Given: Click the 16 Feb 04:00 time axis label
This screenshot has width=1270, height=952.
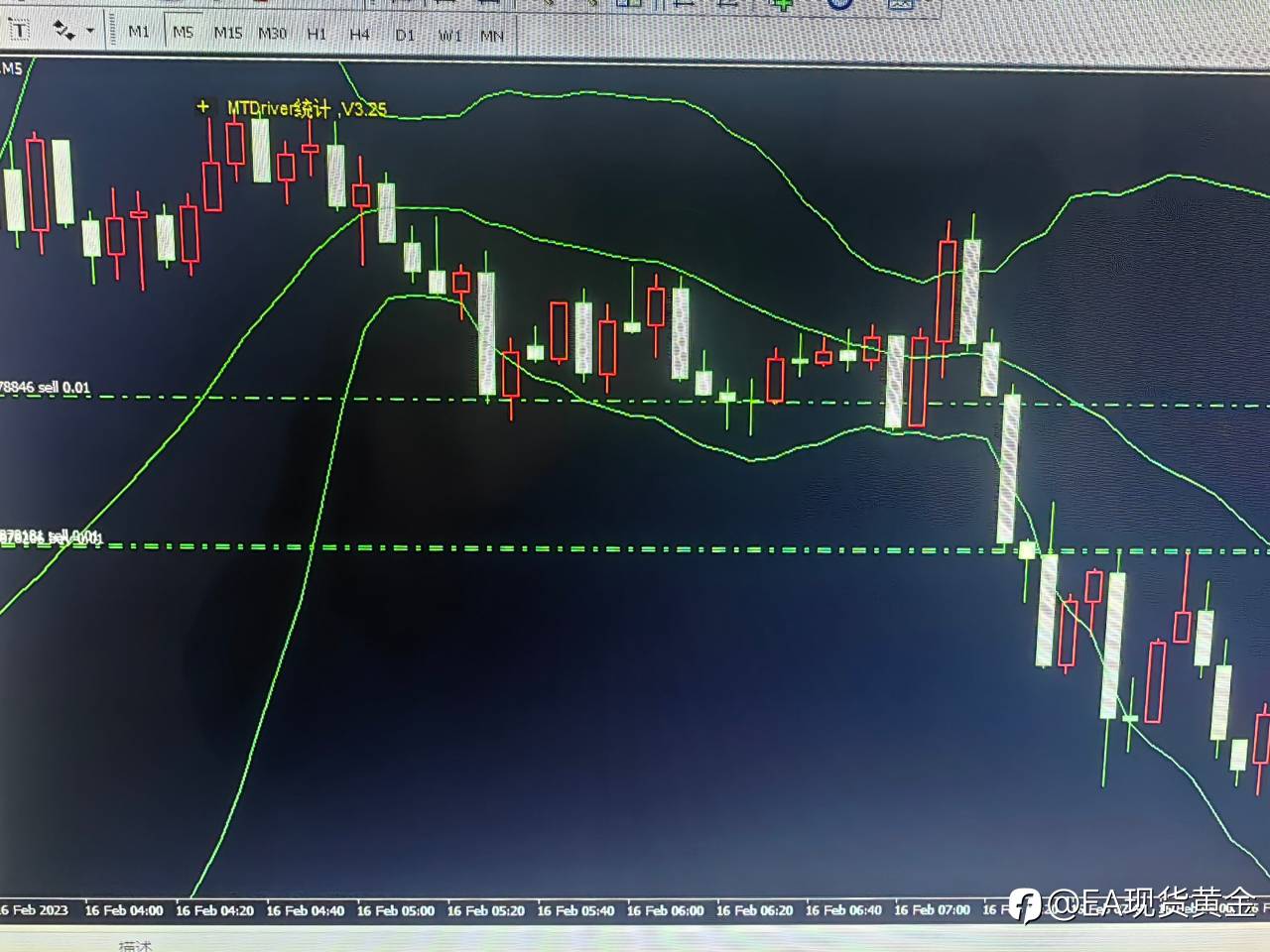Looking at the screenshot, I should [124, 910].
